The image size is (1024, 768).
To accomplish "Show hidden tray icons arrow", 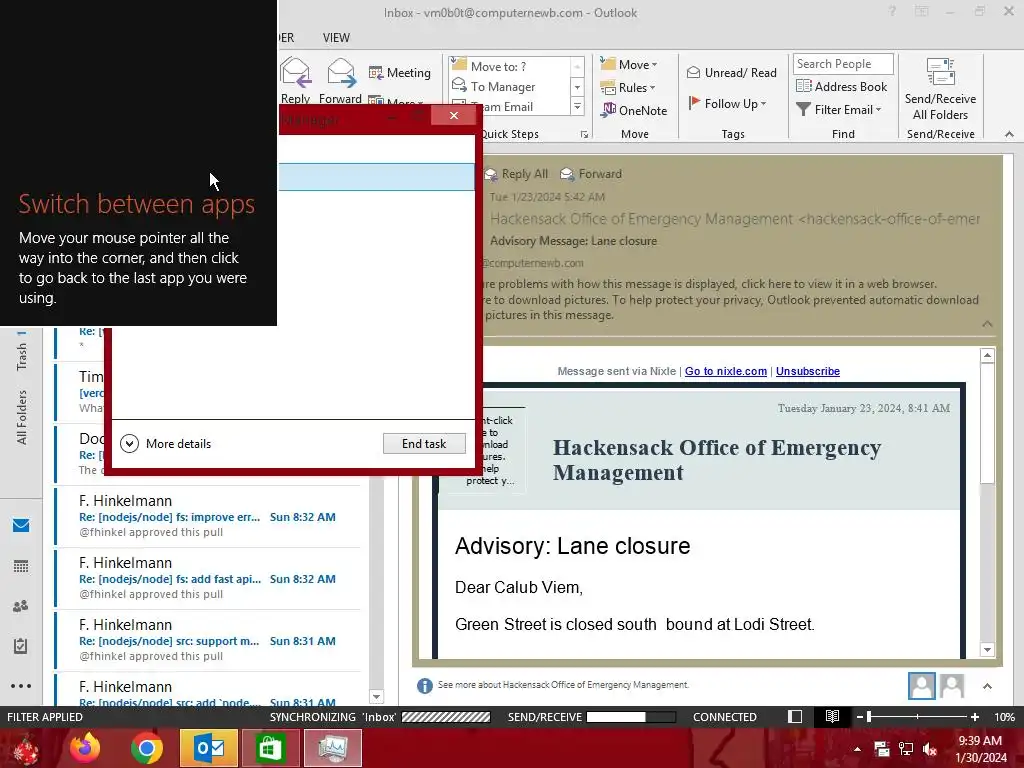I will pyautogui.click(x=857, y=749).
